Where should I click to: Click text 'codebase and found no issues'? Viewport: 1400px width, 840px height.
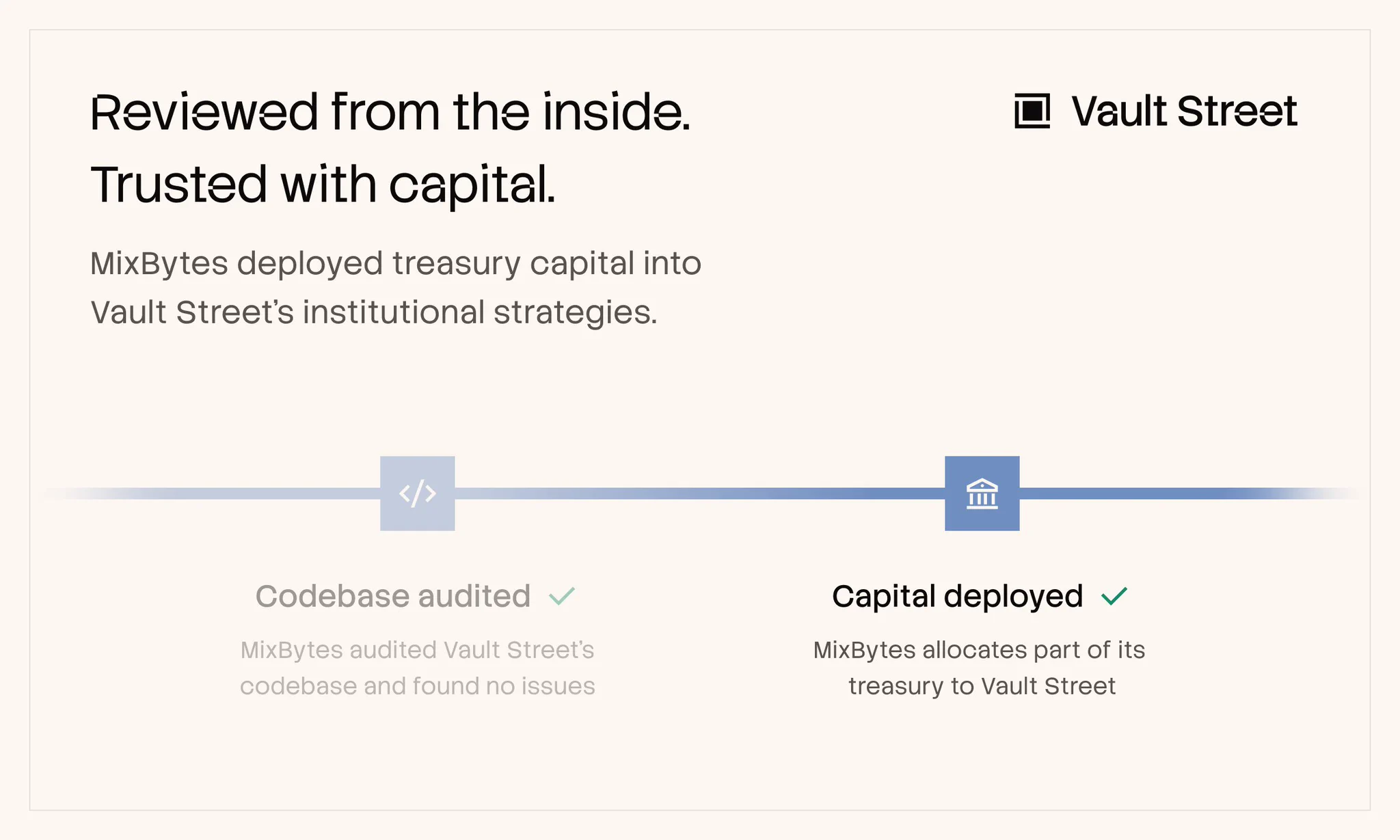pyautogui.click(x=418, y=686)
